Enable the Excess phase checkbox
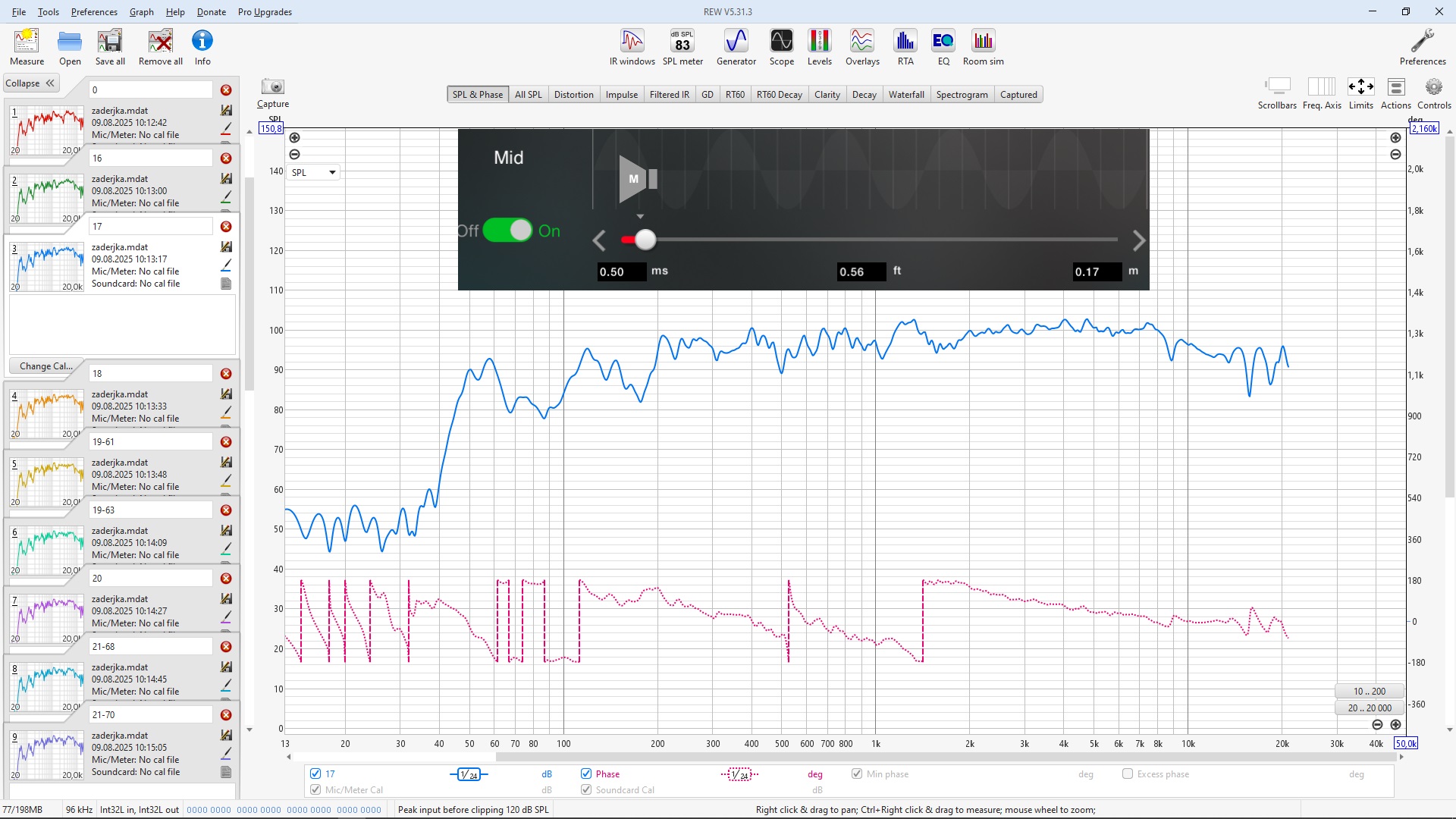Viewport: 1456px width, 819px height. 1128,773
